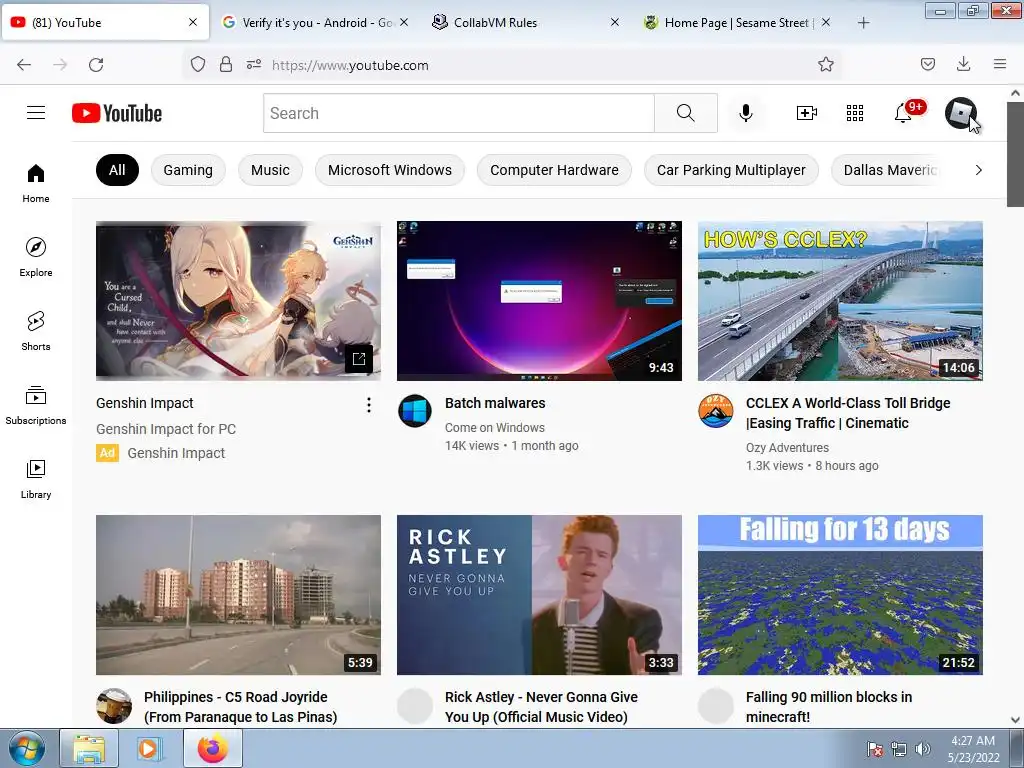
Task: Open the new tab plus button
Action: pyautogui.click(x=863, y=23)
